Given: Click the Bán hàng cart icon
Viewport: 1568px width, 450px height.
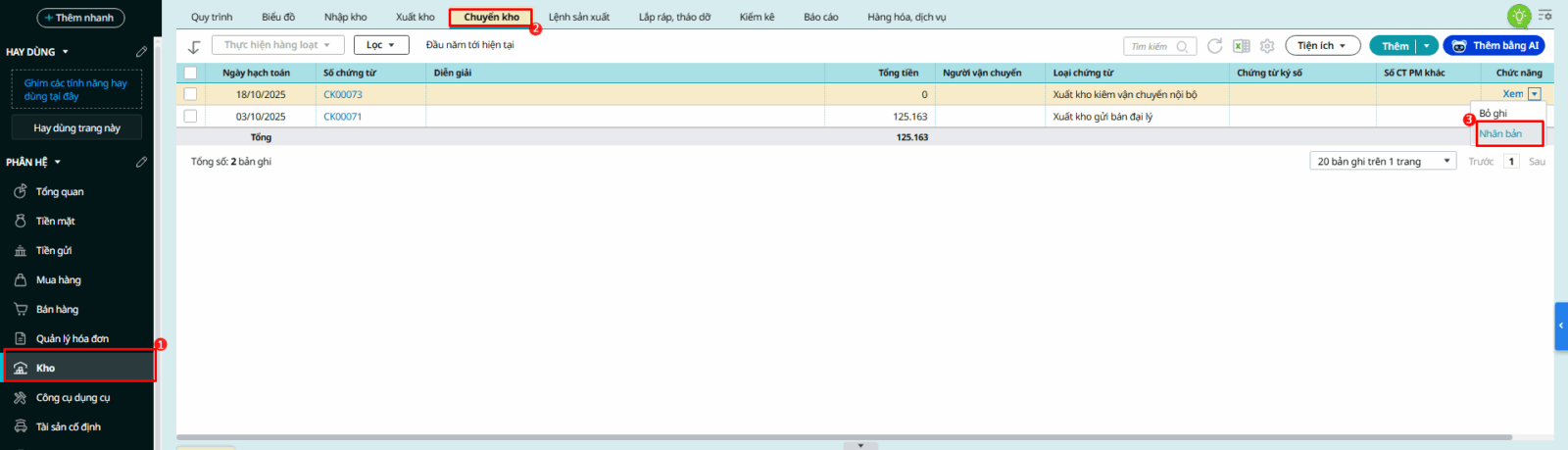Looking at the screenshot, I should (20, 309).
